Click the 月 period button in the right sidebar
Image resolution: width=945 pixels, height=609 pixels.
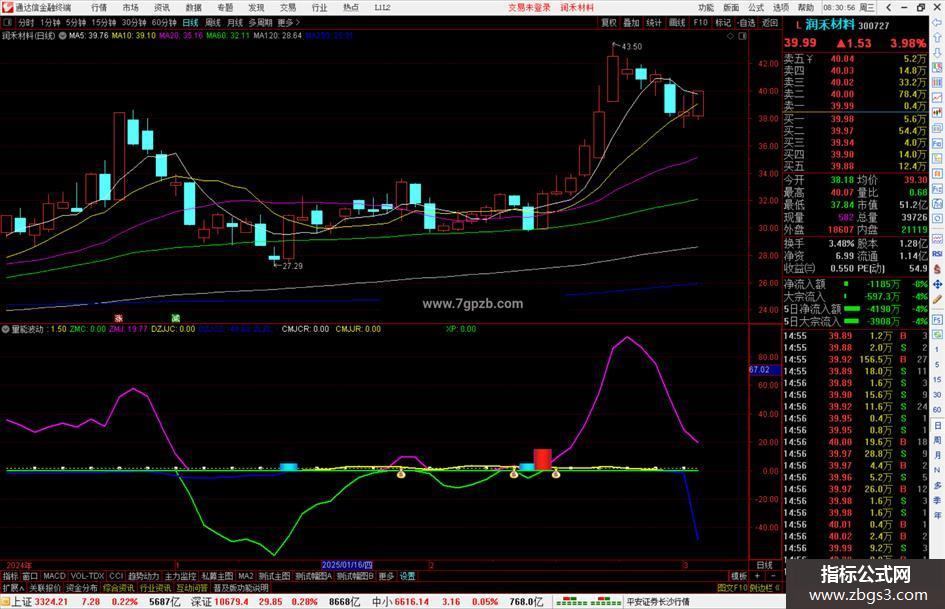click(937, 455)
